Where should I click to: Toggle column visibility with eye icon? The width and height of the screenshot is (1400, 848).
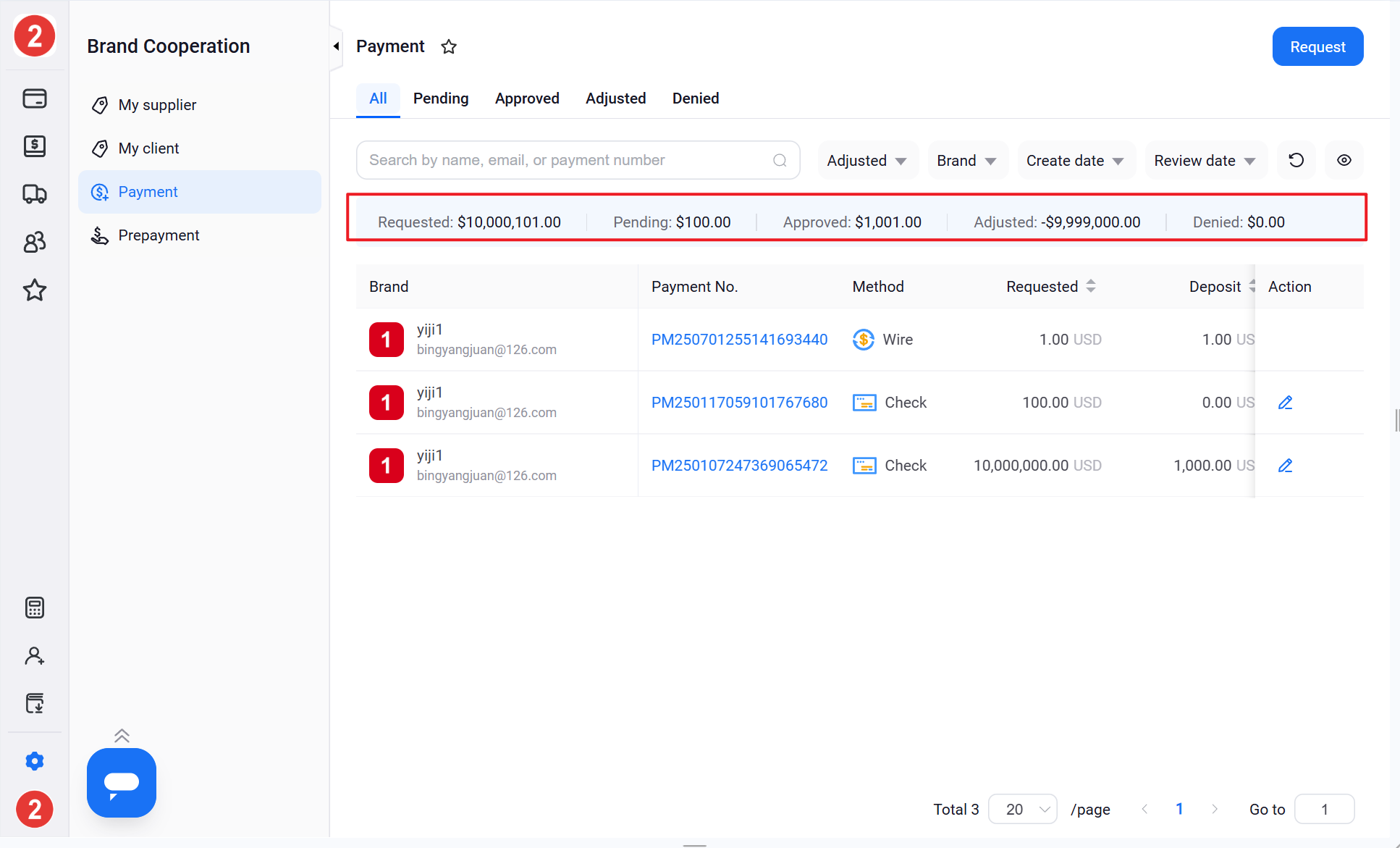coord(1344,160)
